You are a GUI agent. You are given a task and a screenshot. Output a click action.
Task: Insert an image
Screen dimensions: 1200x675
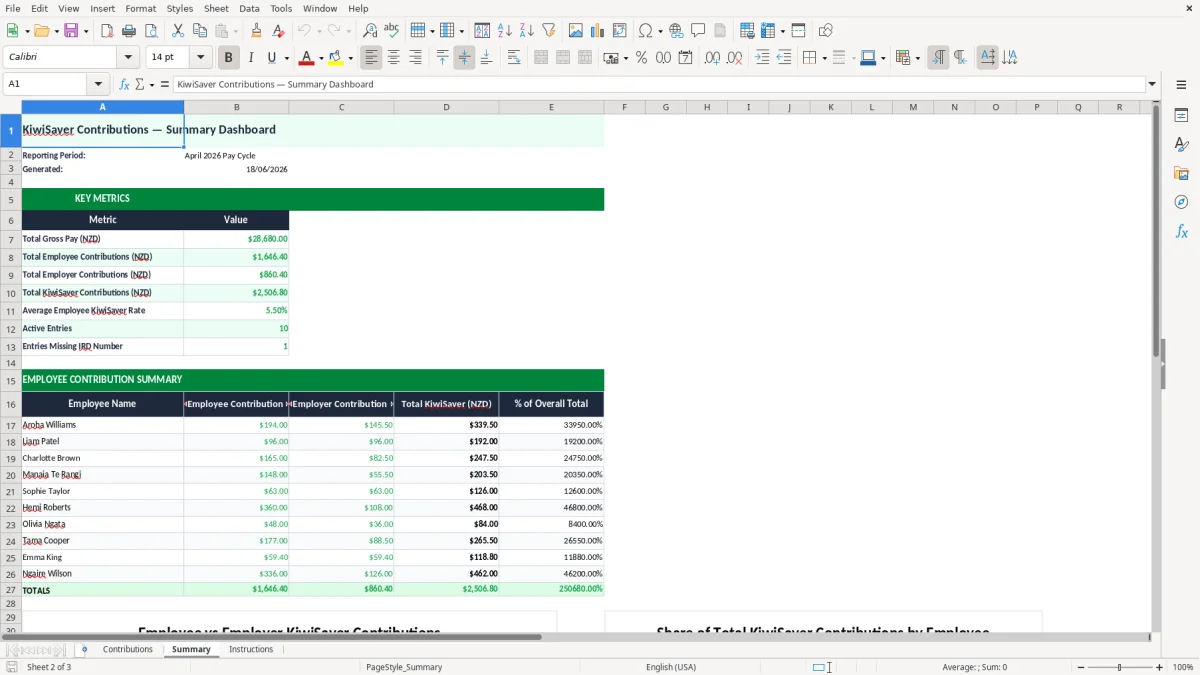point(575,31)
